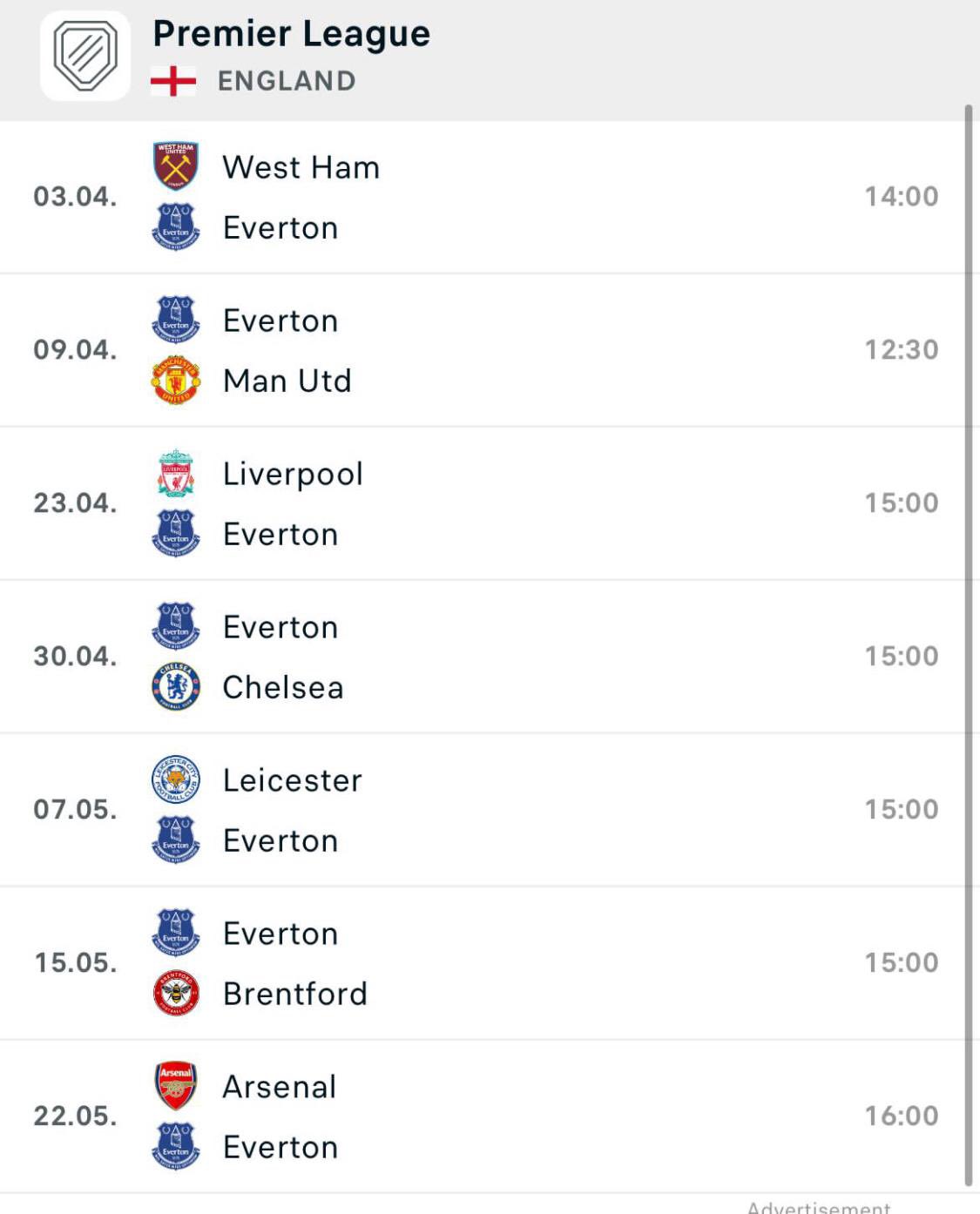Click the Brentford bee crest

tap(176, 994)
